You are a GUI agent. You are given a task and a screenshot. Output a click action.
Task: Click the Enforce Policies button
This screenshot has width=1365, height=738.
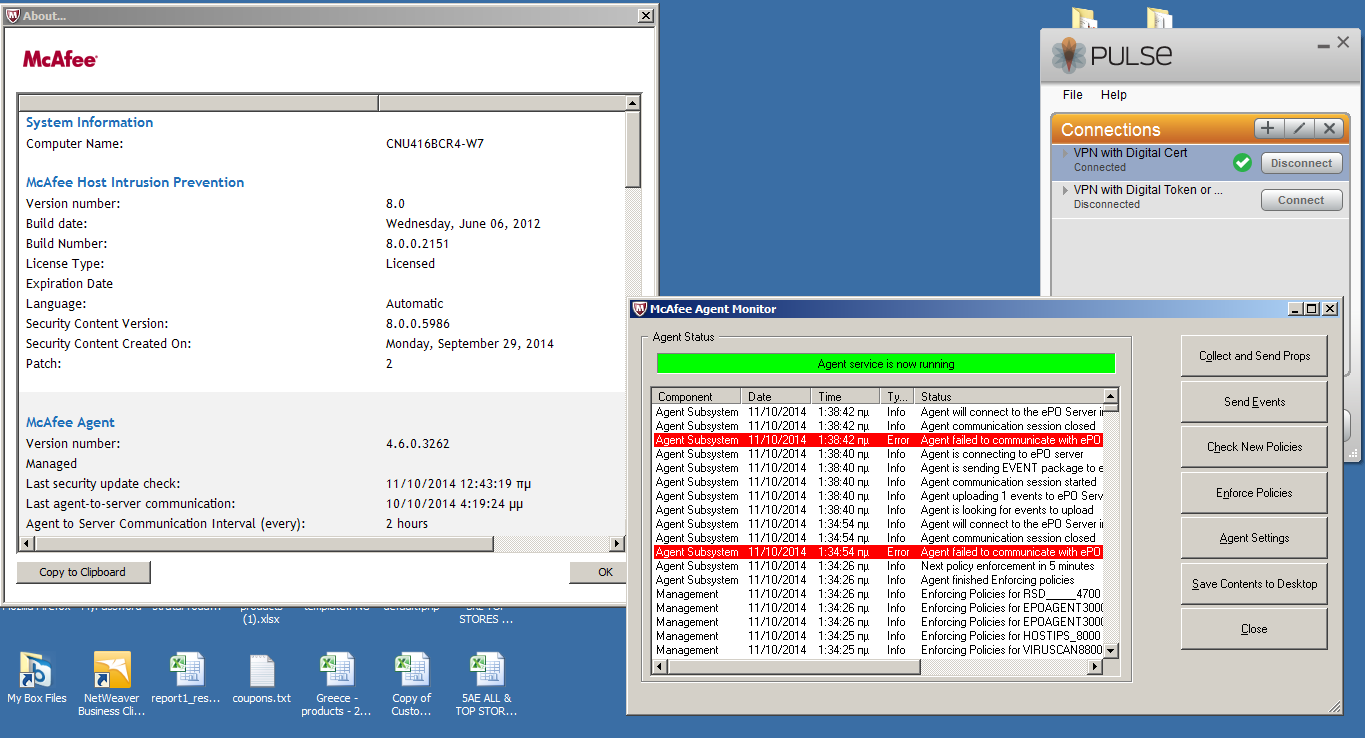coord(1254,493)
